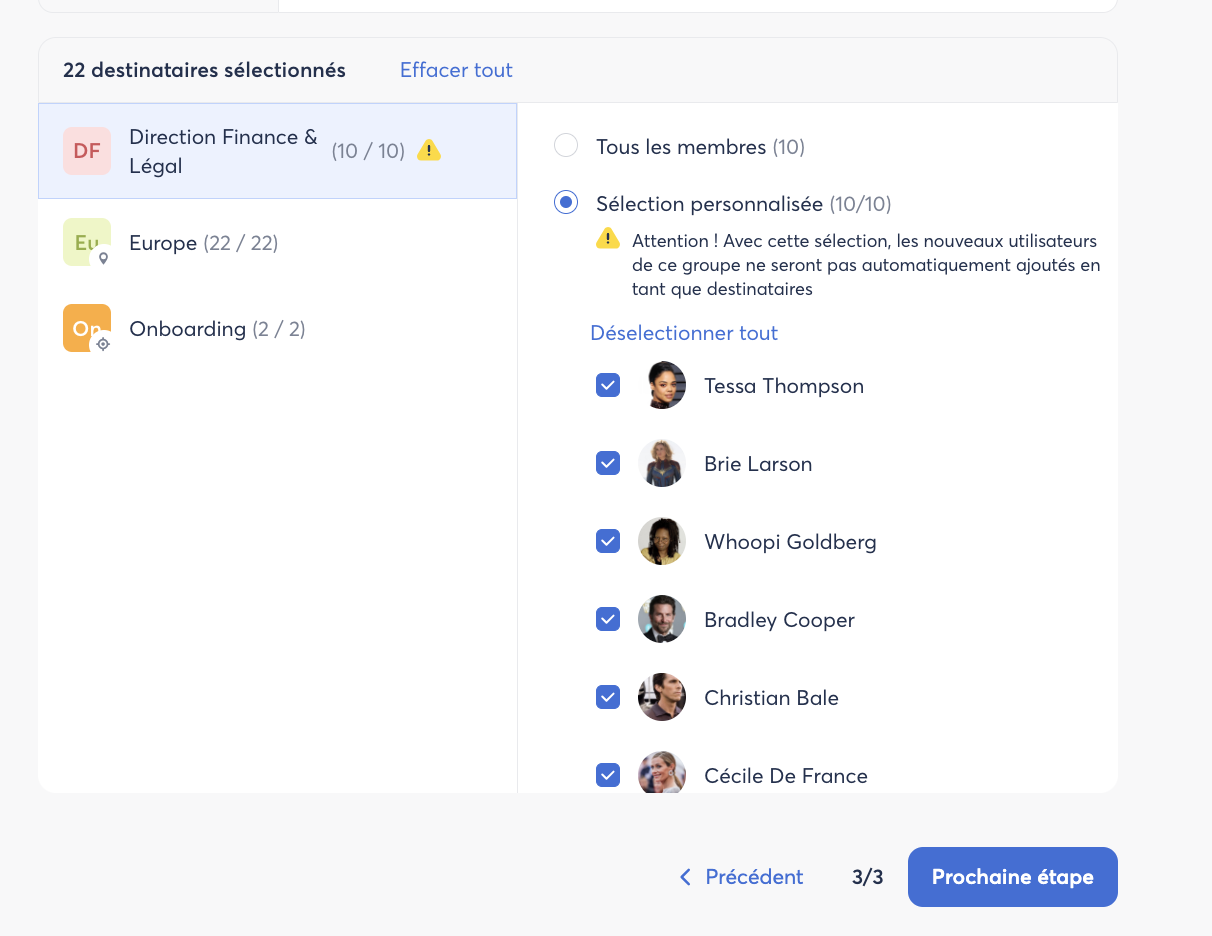Go back with the Précédent button
The height and width of the screenshot is (936, 1212).
[741, 877]
